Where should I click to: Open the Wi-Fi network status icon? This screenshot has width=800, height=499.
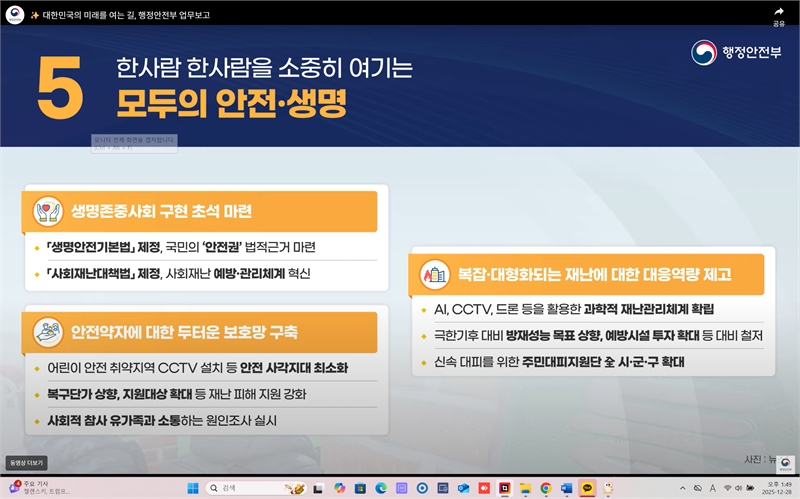[727, 488]
